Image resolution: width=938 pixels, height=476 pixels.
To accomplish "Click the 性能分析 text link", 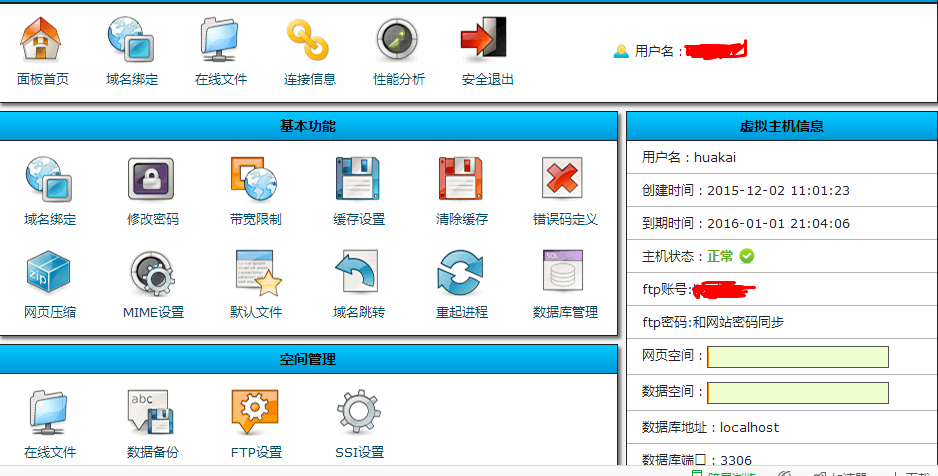I will coord(399,79).
